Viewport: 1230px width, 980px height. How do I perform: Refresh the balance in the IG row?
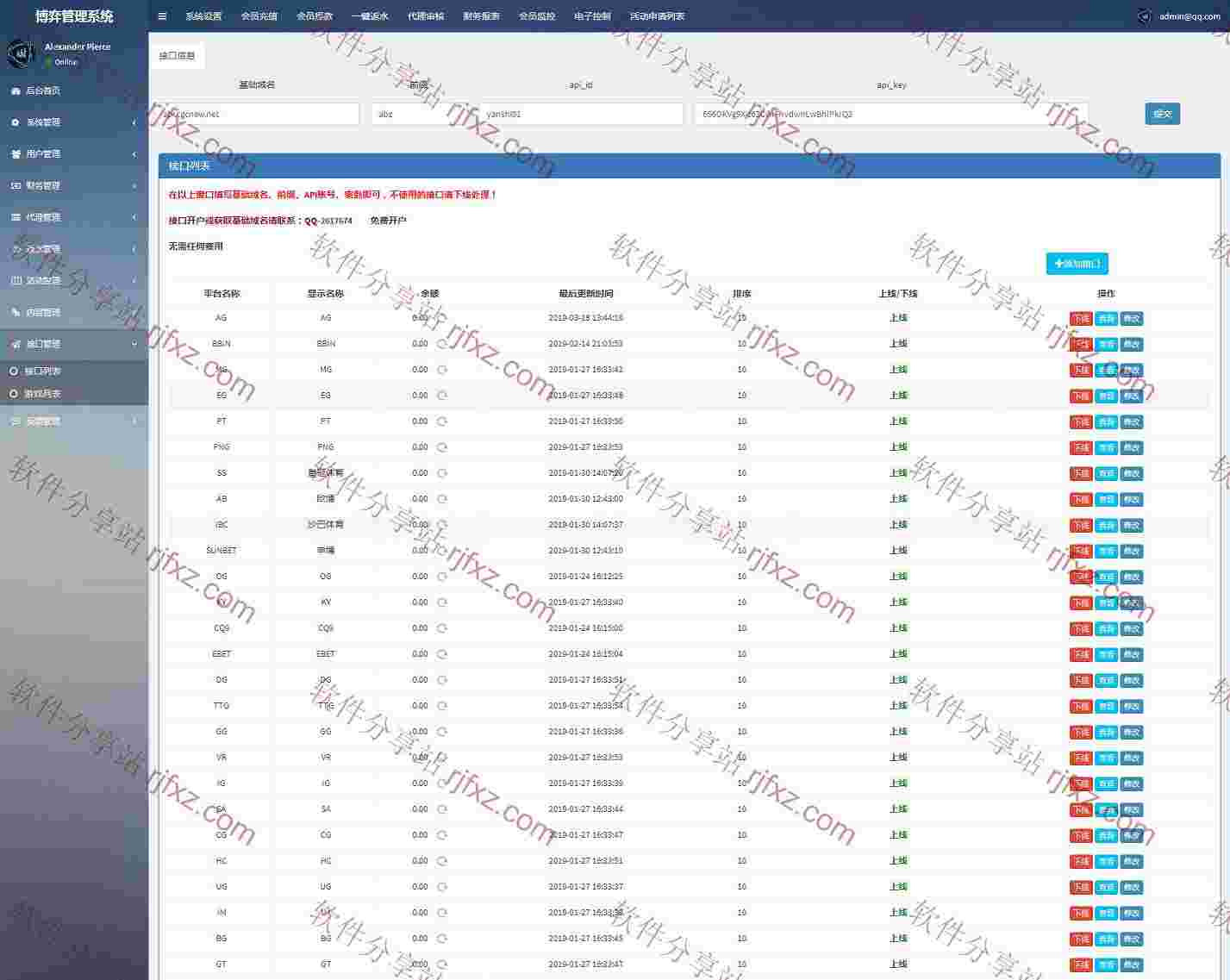[x=442, y=783]
